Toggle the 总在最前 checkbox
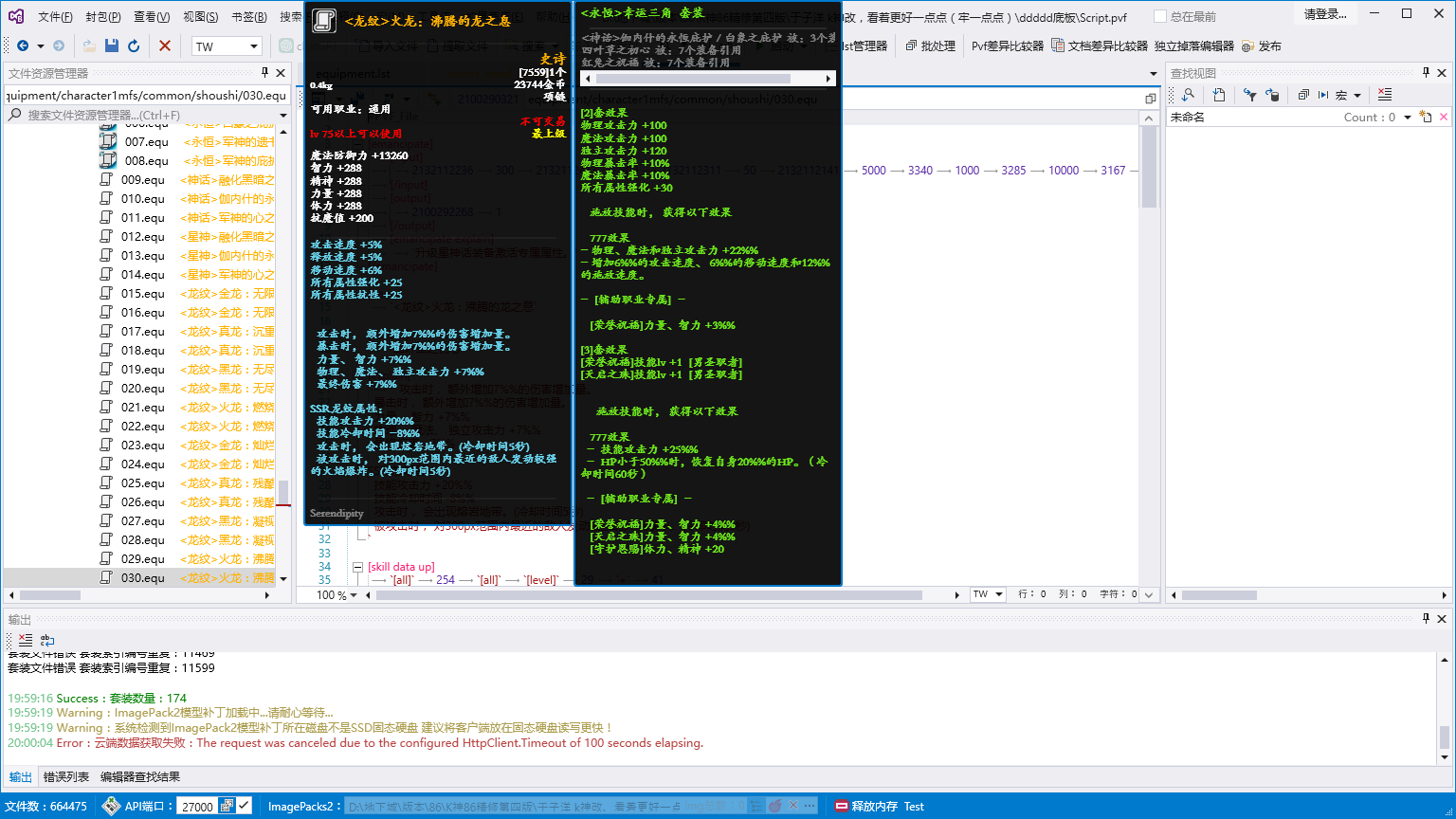 coord(1160,16)
